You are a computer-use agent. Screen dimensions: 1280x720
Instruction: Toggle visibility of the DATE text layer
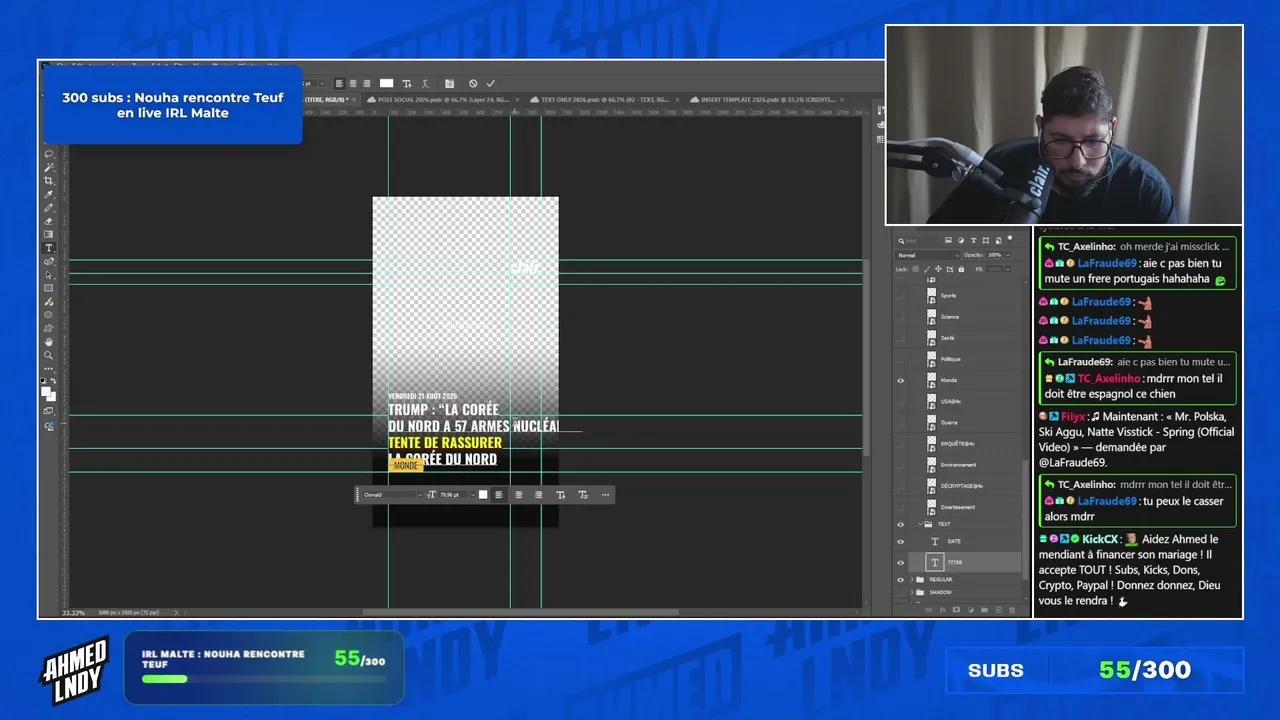901,541
